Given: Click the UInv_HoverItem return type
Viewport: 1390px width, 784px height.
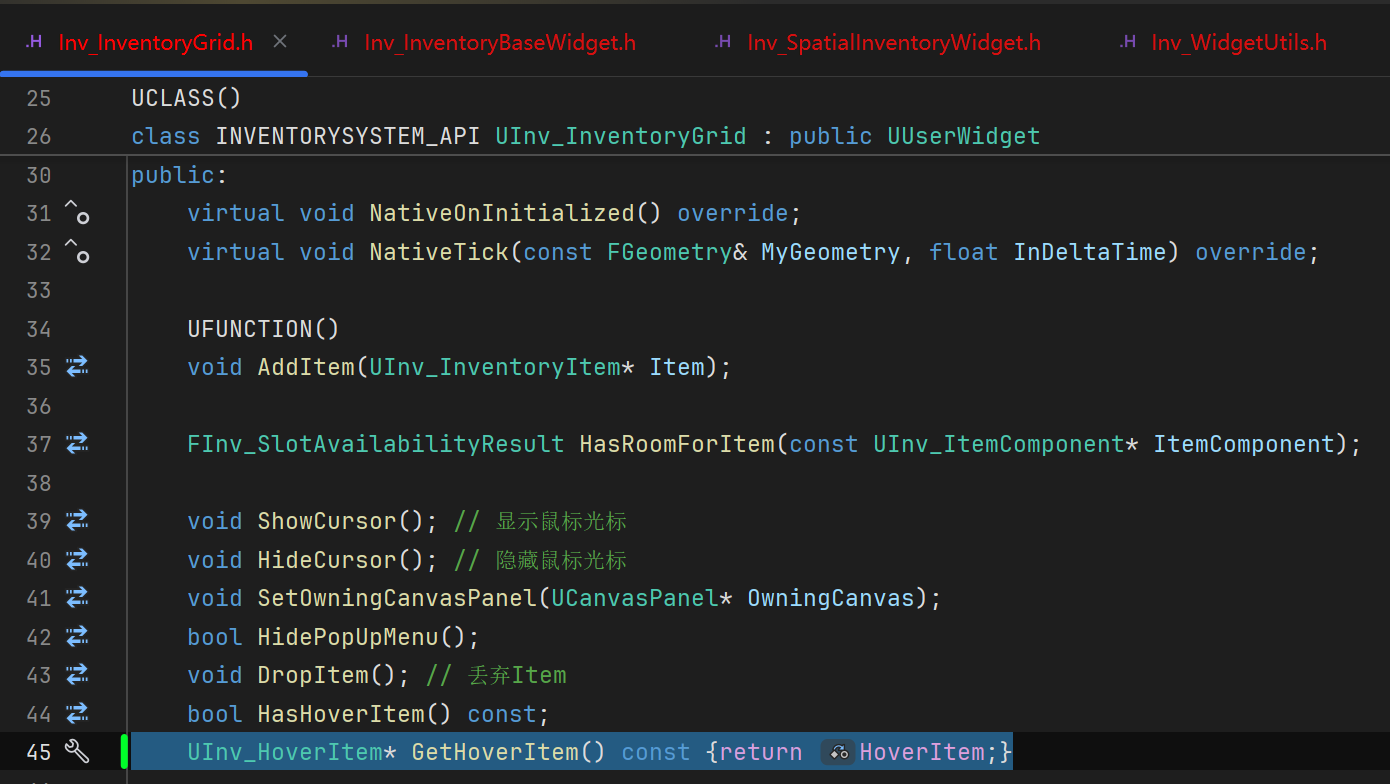Looking at the screenshot, I should tap(285, 752).
